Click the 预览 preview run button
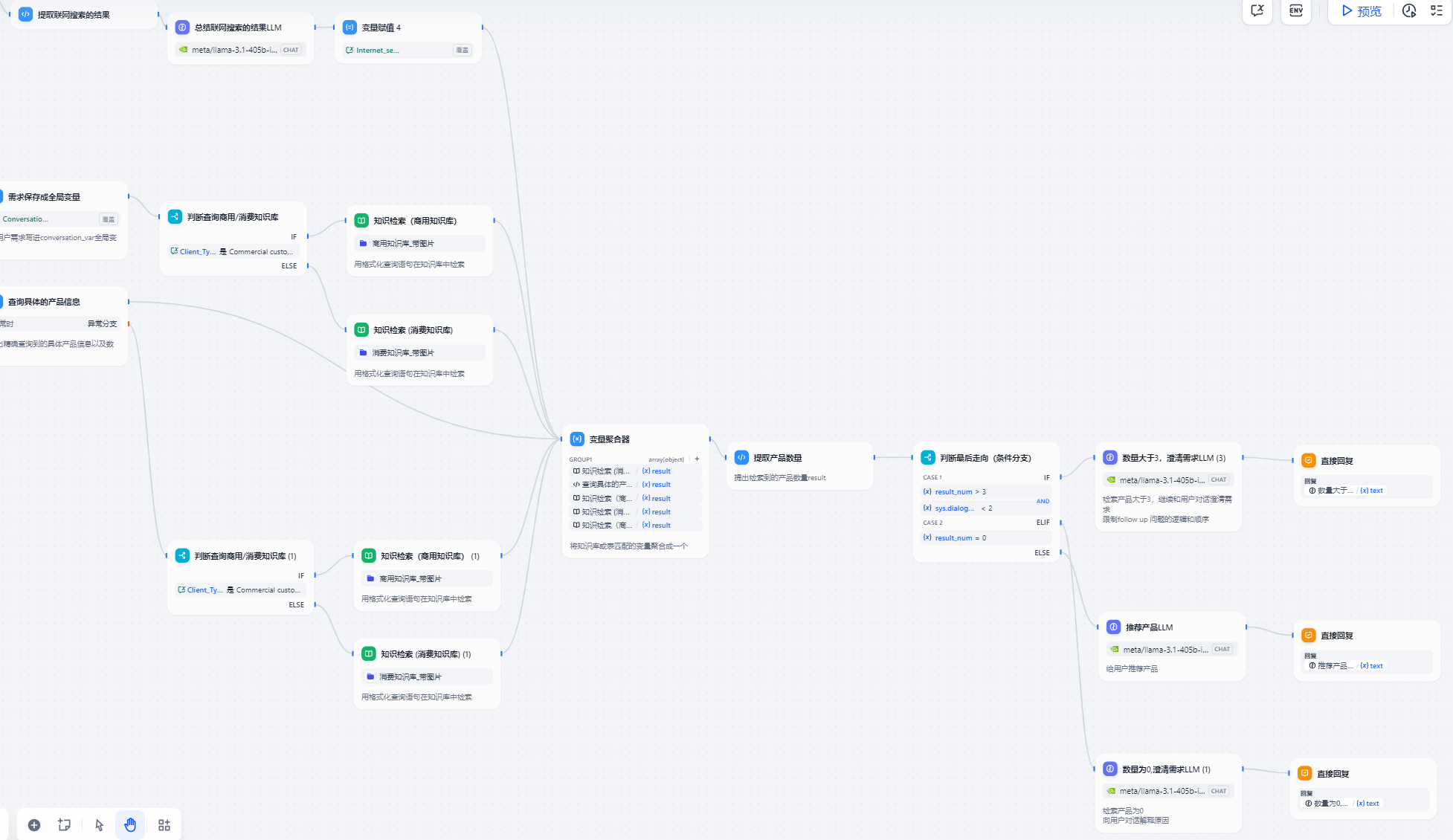Image resolution: width=1453 pixels, height=840 pixels. [x=1361, y=11]
